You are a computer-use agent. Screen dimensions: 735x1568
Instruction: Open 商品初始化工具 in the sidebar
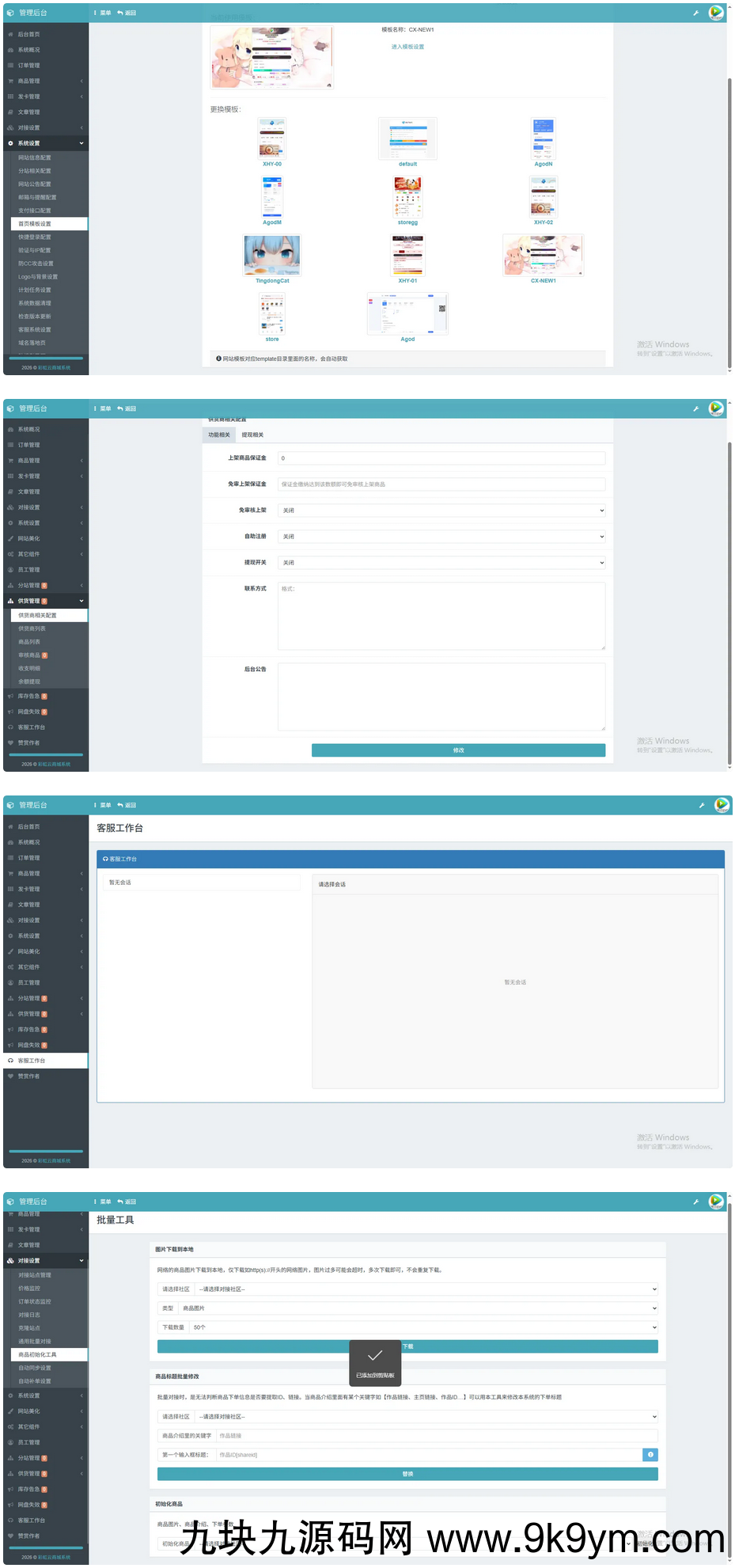pyautogui.click(x=37, y=1354)
